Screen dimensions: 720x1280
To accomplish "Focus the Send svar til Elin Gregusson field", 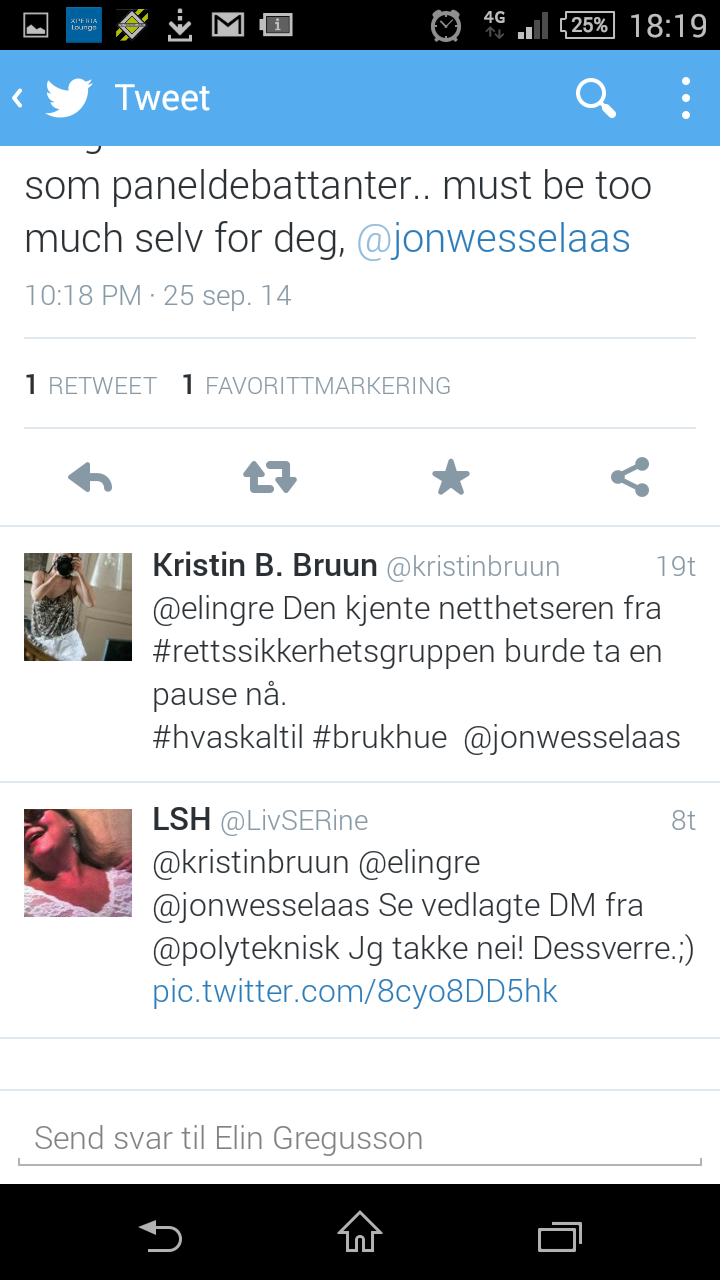I will coord(360,1139).
